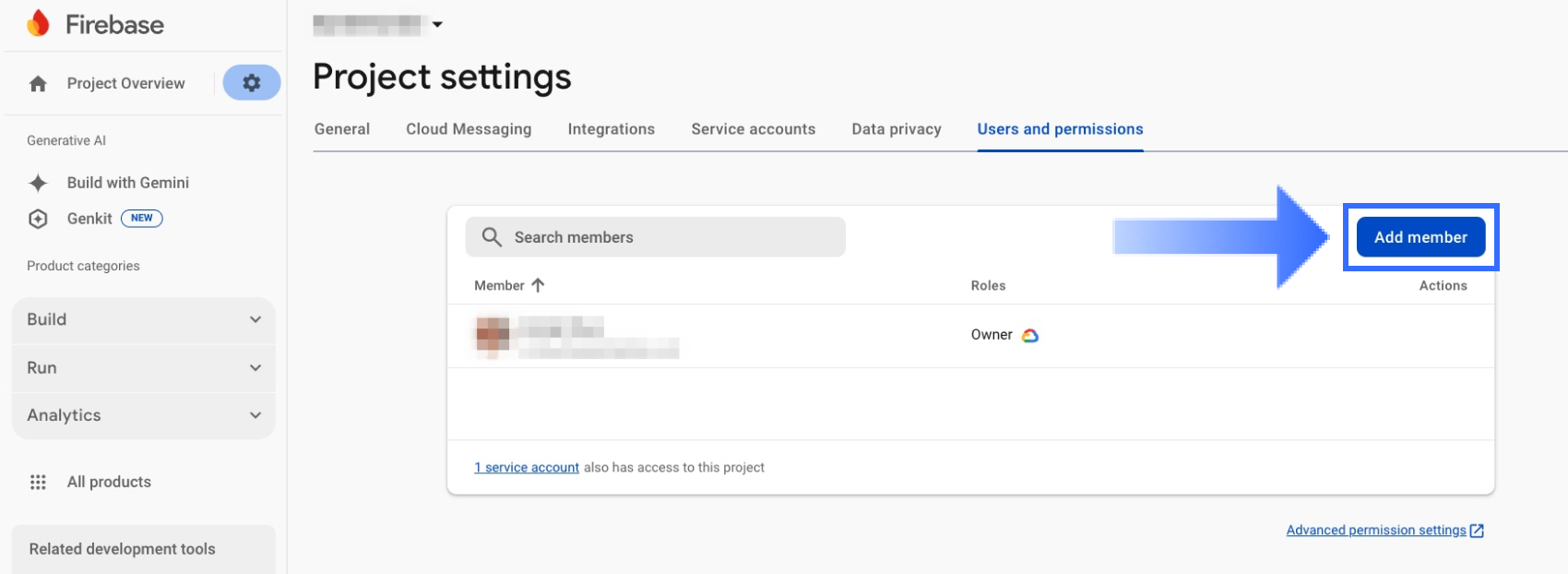Click the Firebase flame logo
Image resolution: width=1568 pixels, height=574 pixels.
(x=38, y=24)
